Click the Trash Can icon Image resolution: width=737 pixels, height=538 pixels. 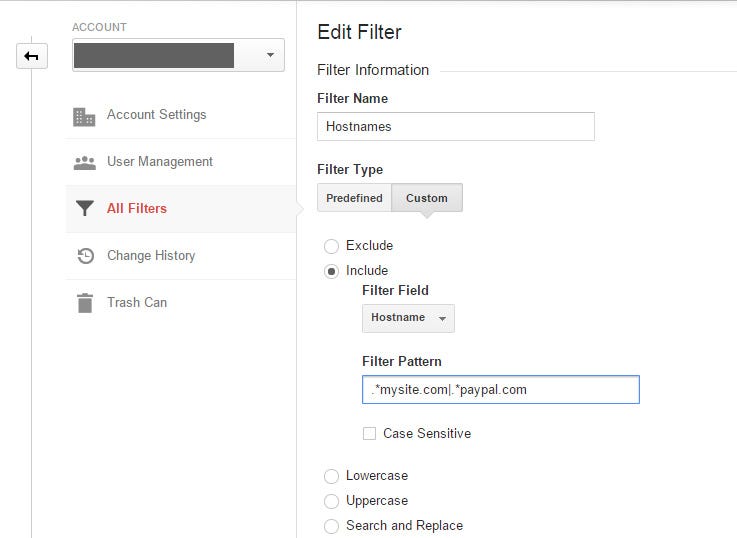pyautogui.click(x=85, y=303)
